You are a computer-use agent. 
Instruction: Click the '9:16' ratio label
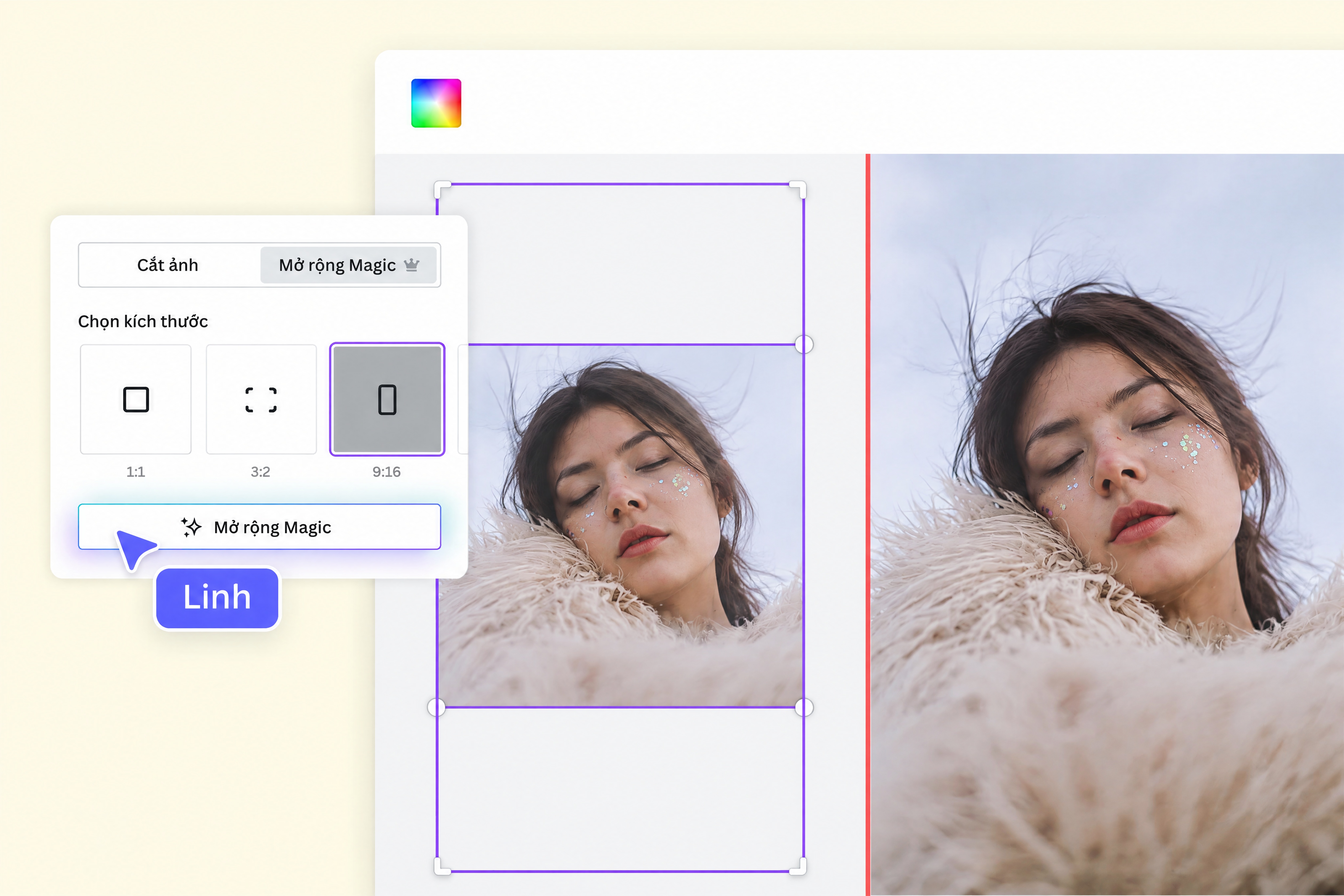pos(386,472)
